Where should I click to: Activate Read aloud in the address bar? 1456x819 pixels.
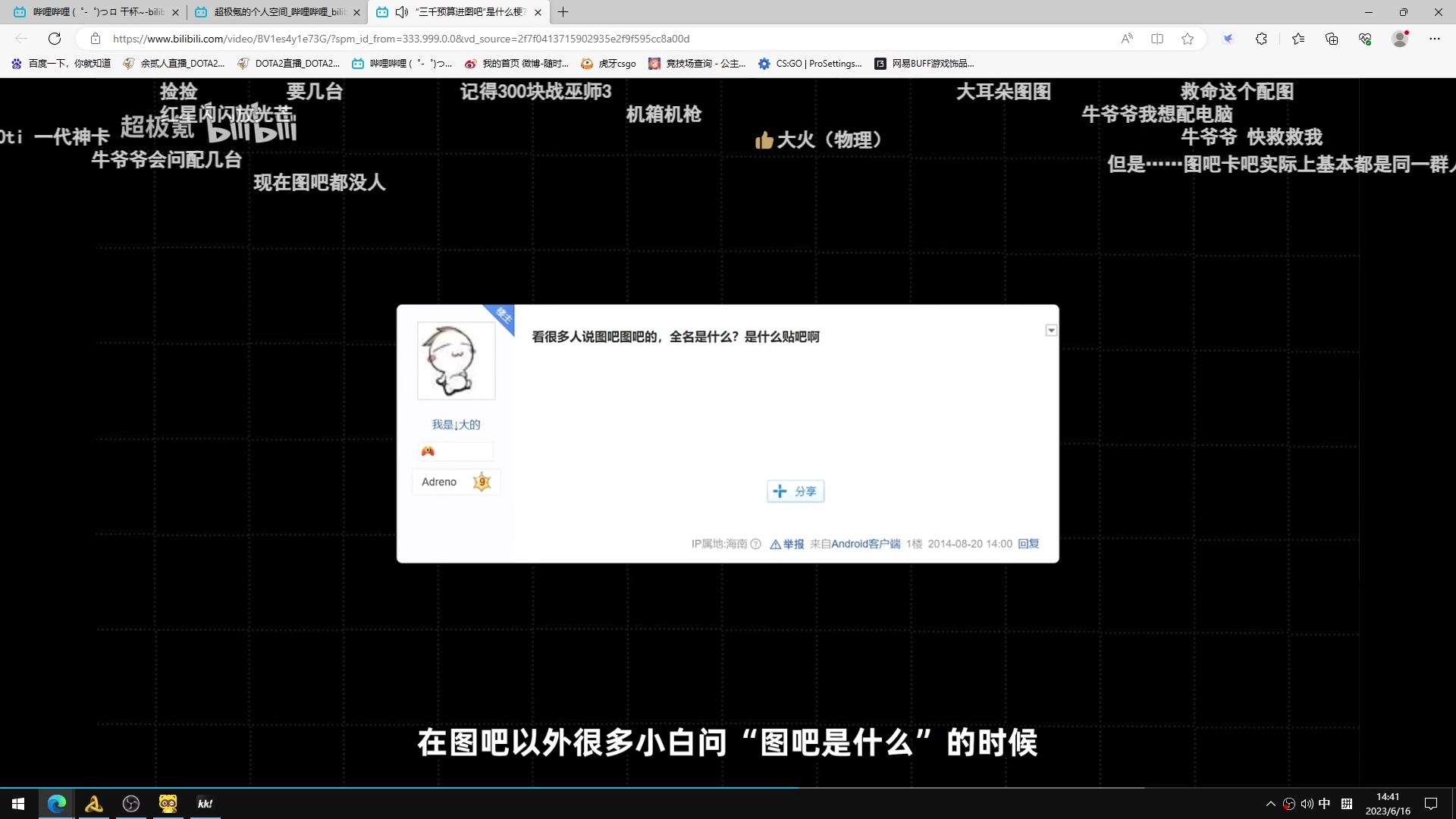click(x=1127, y=39)
